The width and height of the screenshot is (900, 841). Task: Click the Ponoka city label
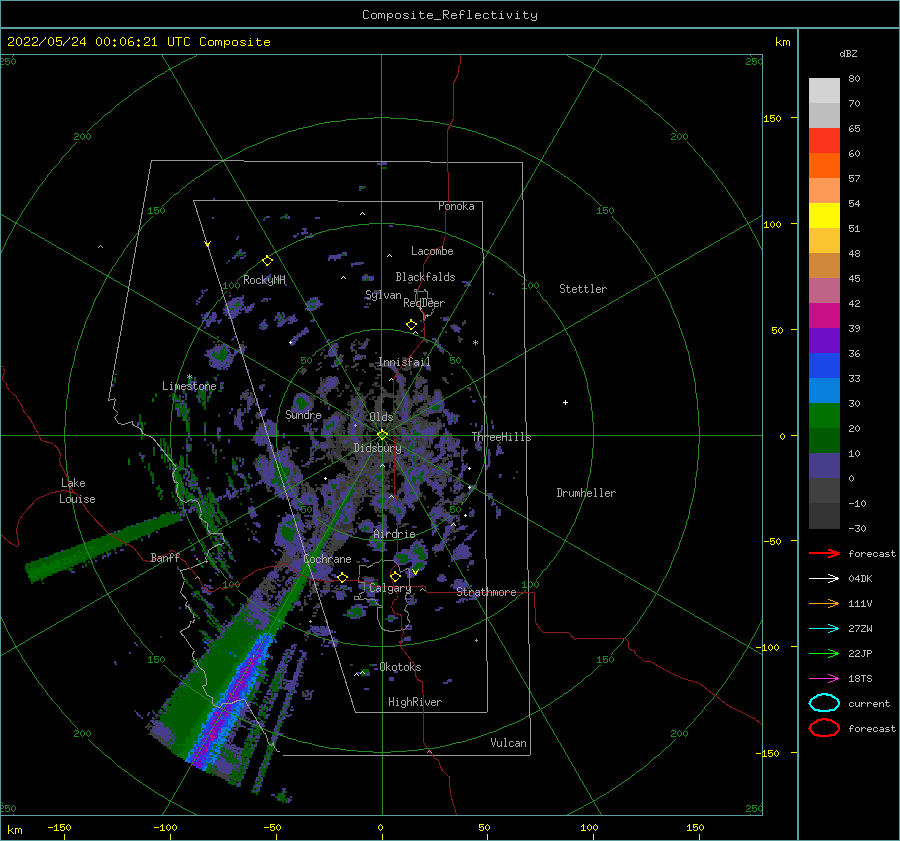(x=456, y=206)
